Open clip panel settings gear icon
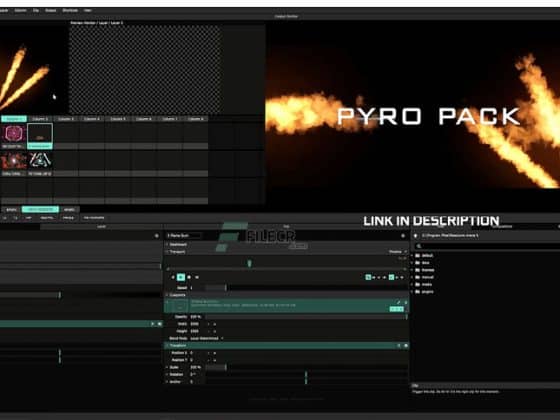Viewport: 560px width, 420px height. pyautogui.click(x=403, y=236)
